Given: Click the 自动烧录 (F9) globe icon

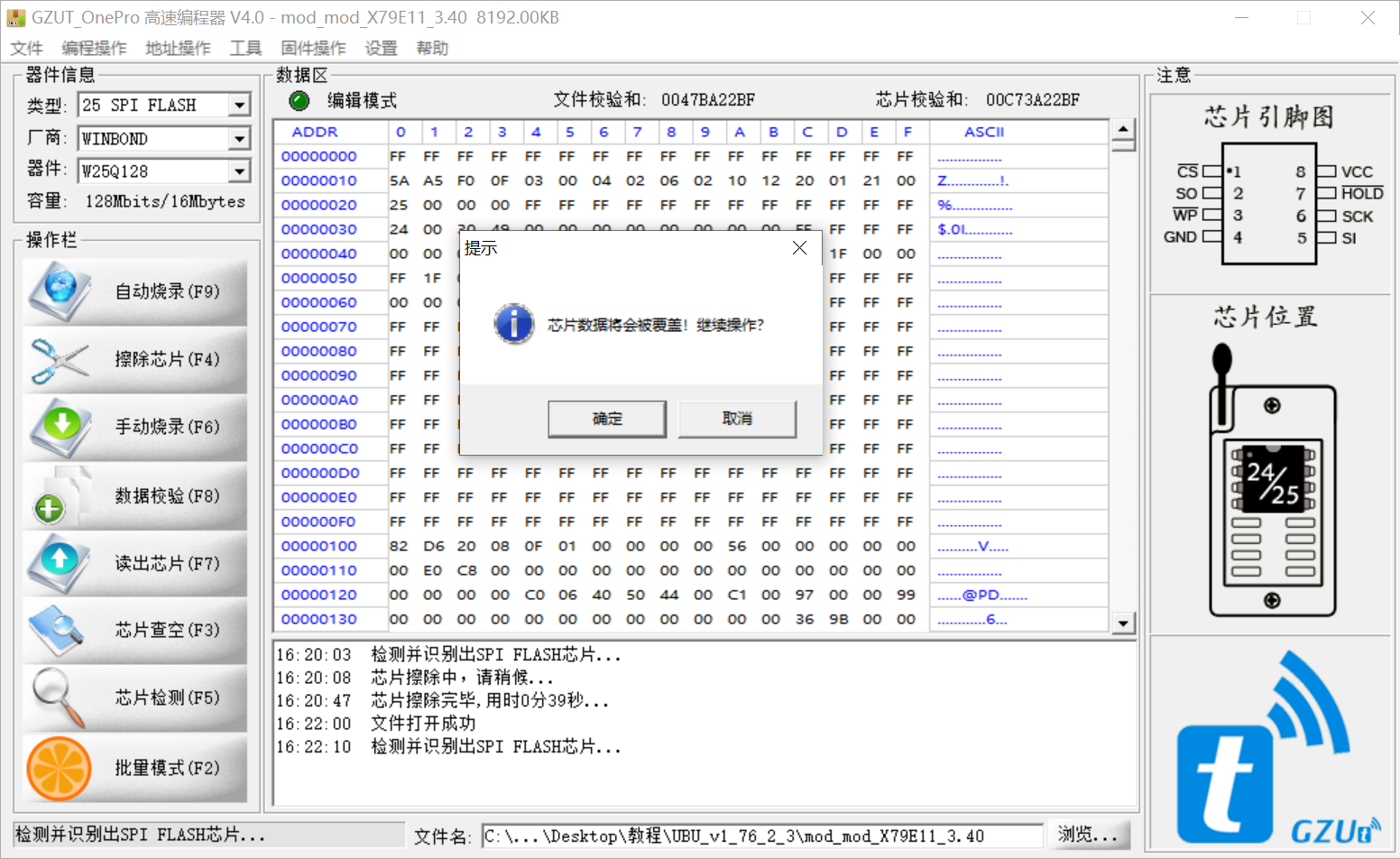Looking at the screenshot, I should 60,291.
